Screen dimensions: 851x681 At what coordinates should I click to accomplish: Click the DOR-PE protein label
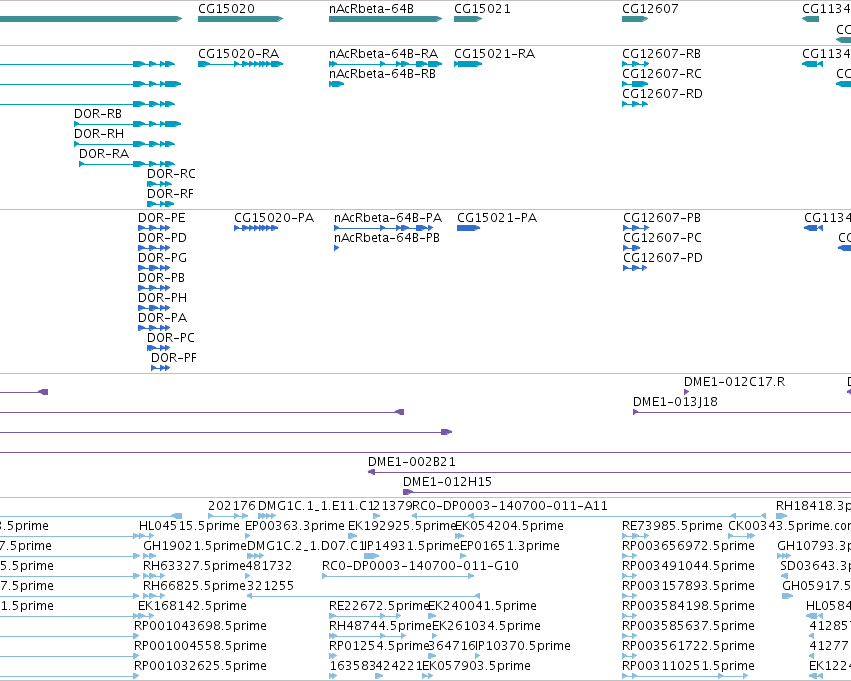tap(162, 218)
